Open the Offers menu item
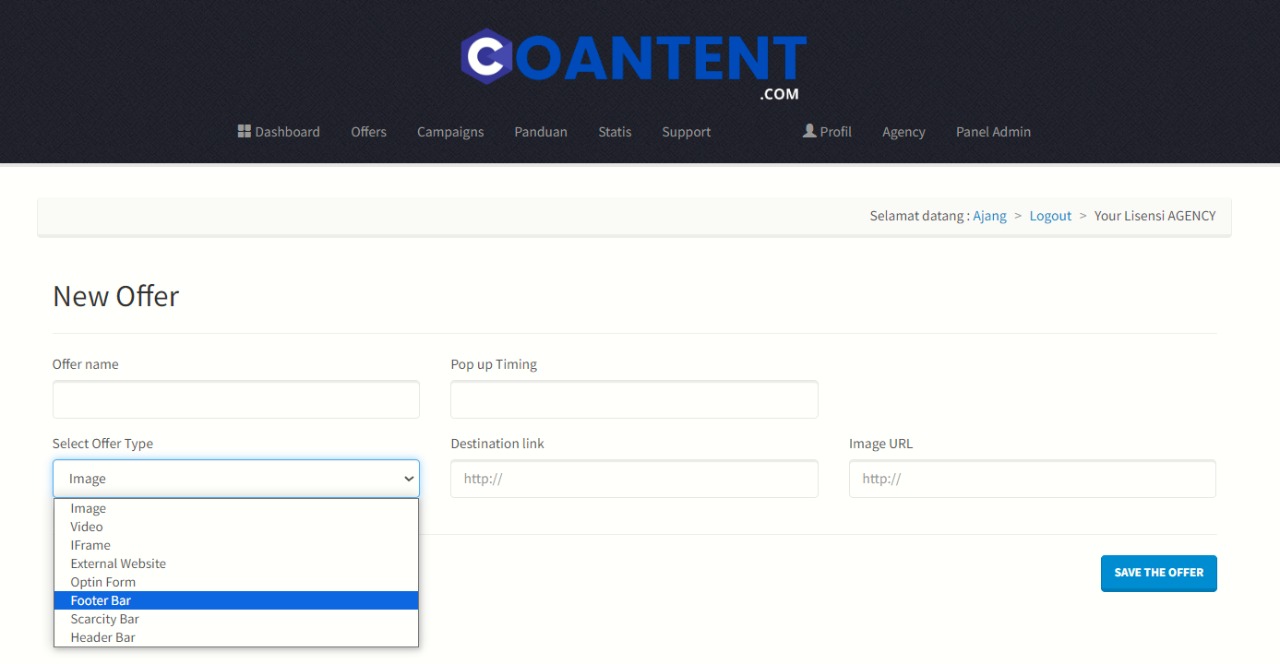This screenshot has width=1280, height=664. (368, 132)
